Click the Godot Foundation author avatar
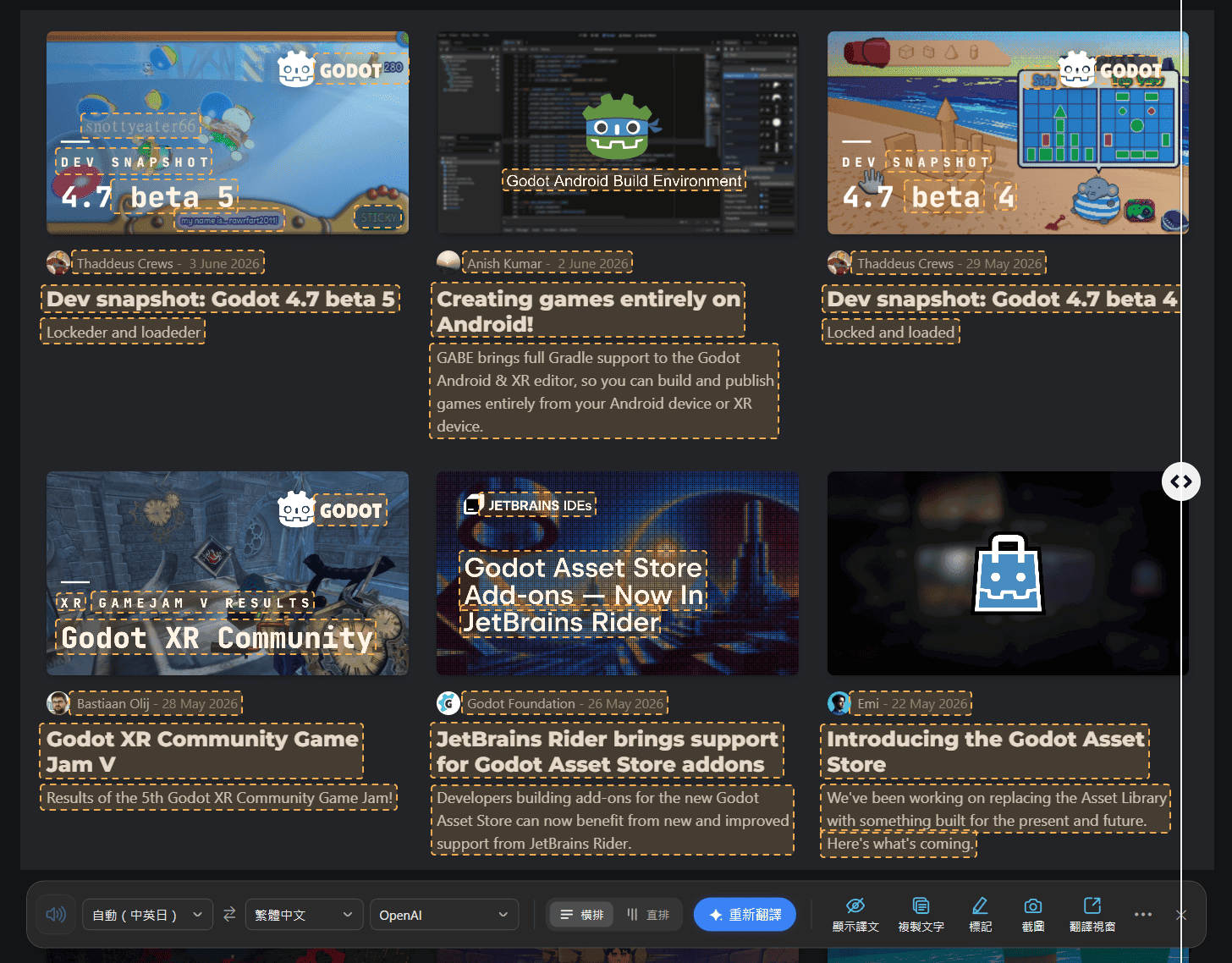1232x963 pixels. click(448, 703)
